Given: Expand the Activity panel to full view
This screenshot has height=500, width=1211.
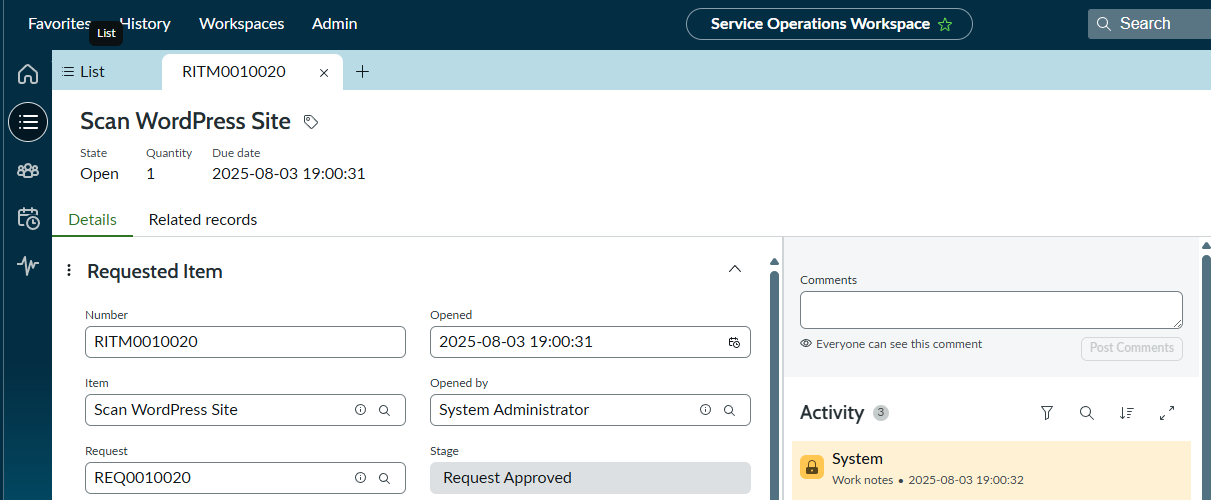Looking at the screenshot, I should pos(1167,413).
